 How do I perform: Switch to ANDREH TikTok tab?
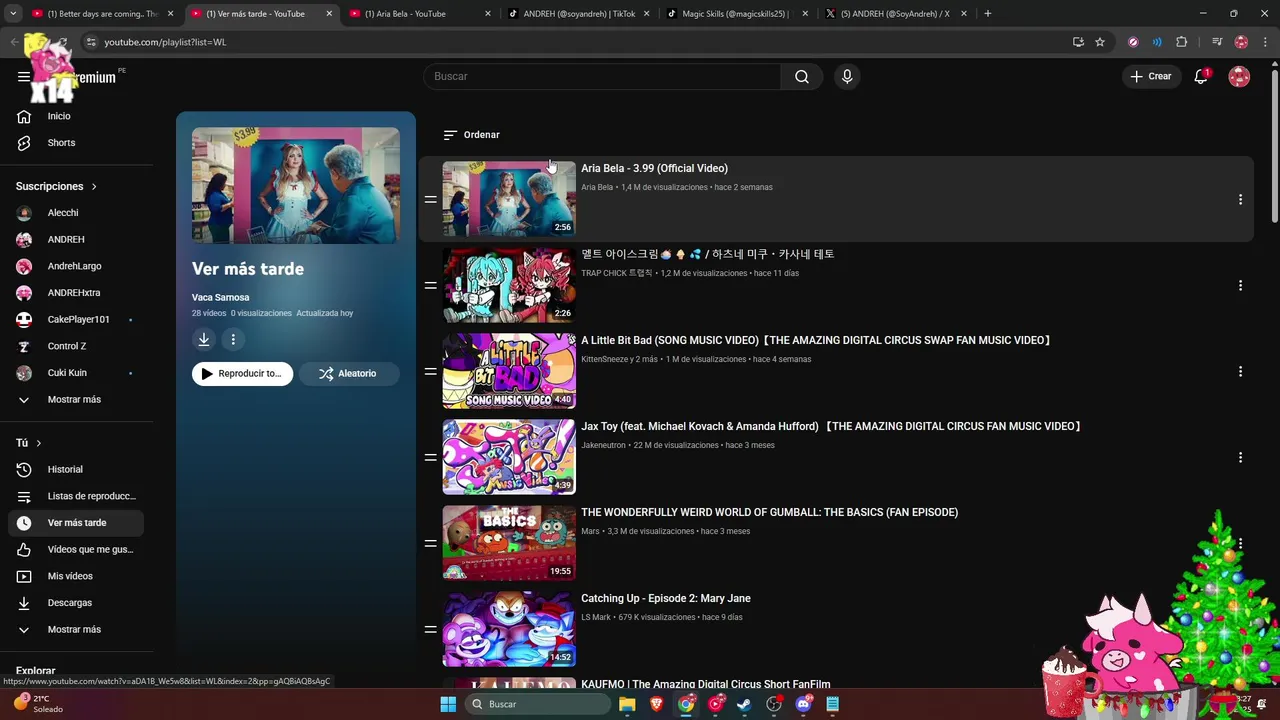[577, 14]
